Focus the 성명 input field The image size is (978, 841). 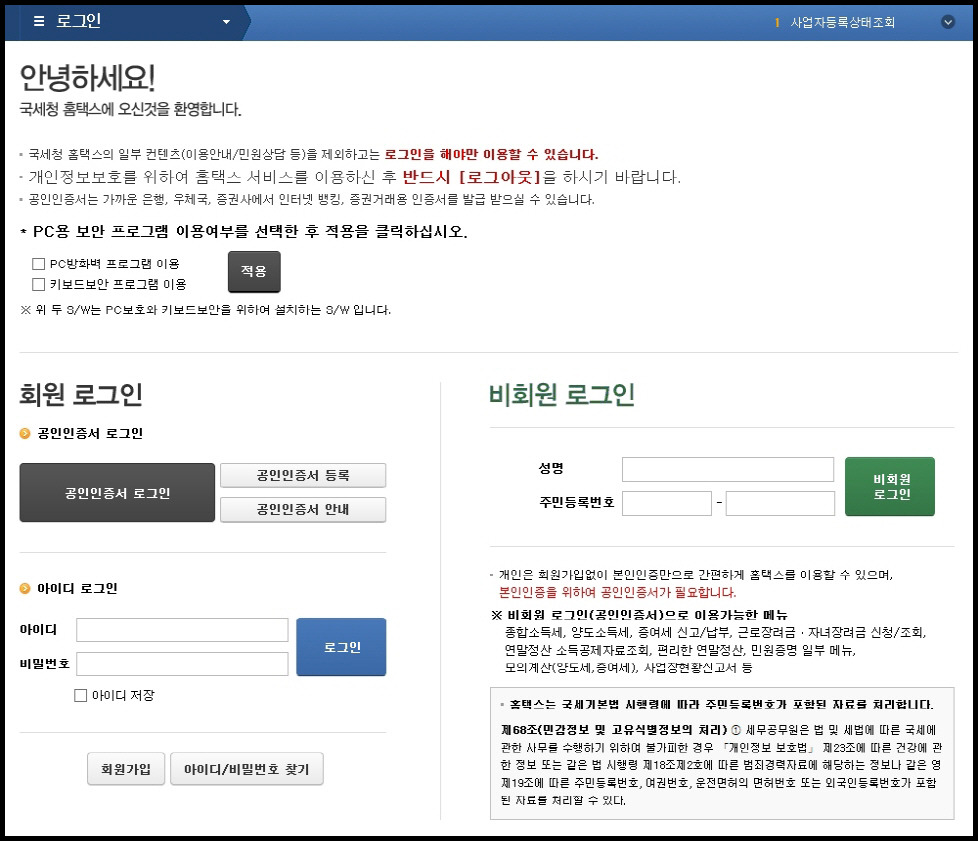(x=728, y=469)
